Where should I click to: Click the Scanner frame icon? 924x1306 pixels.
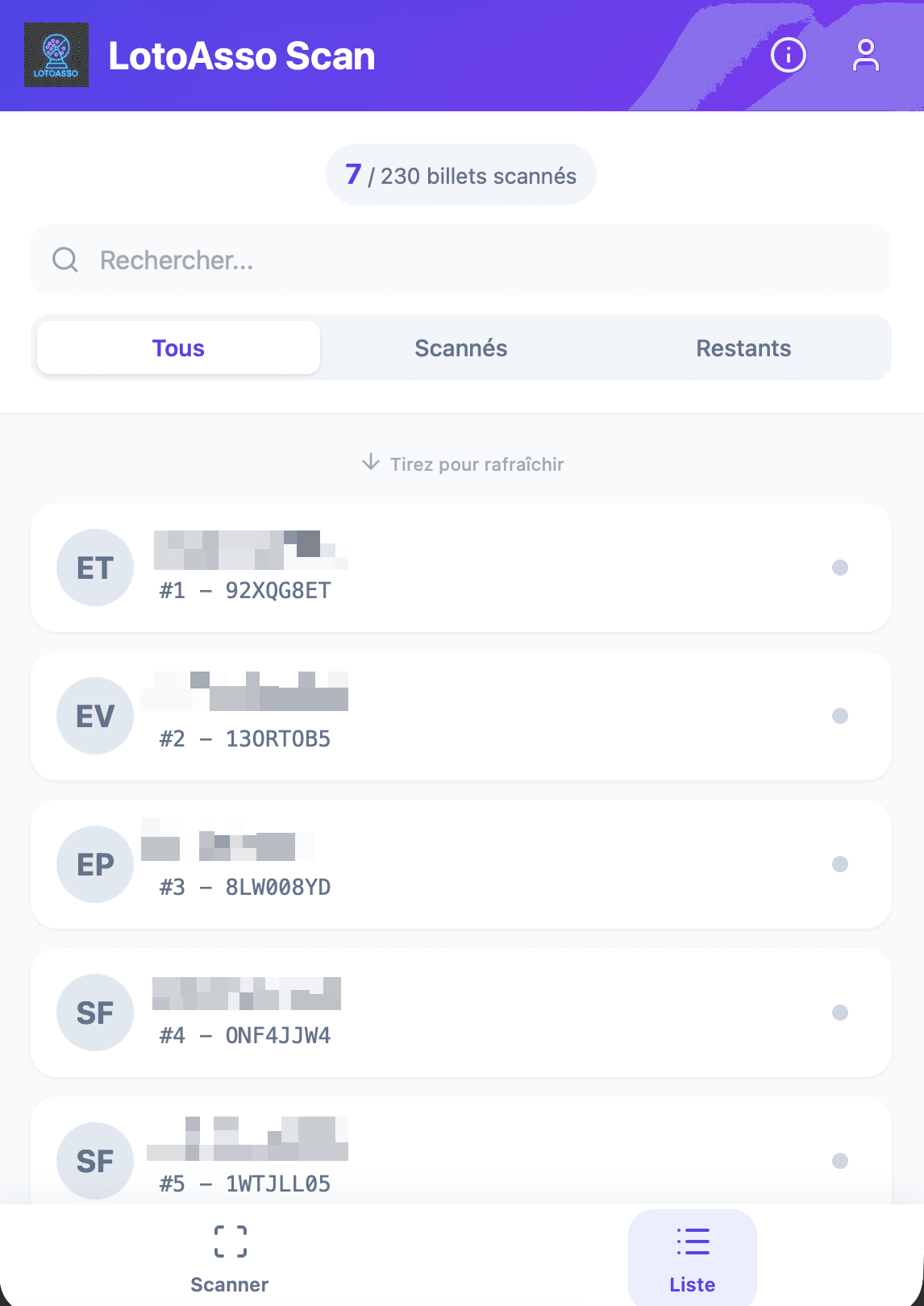[230, 1241]
